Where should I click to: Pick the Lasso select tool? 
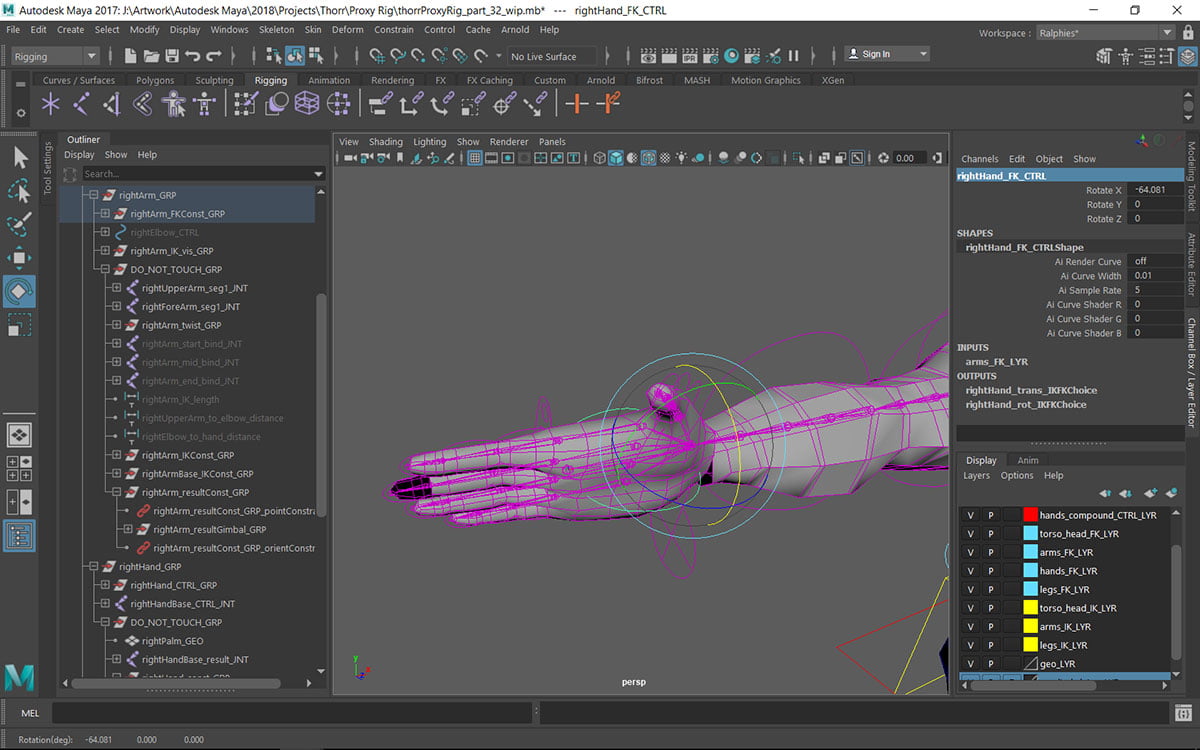click(19, 191)
